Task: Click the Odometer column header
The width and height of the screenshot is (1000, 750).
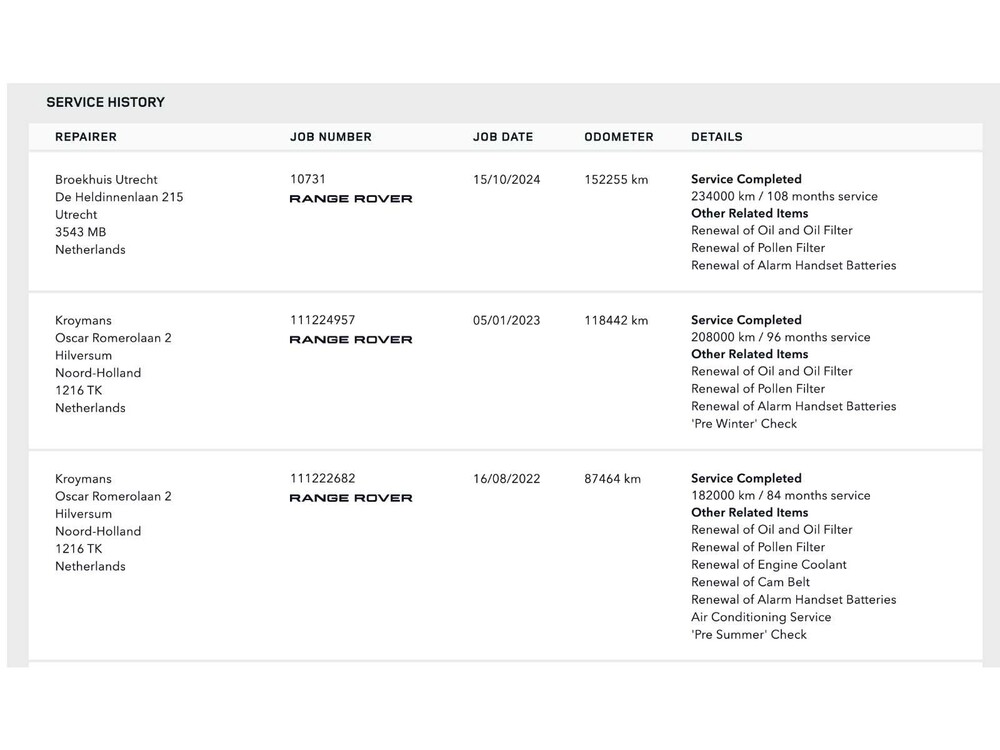Action: 619,137
